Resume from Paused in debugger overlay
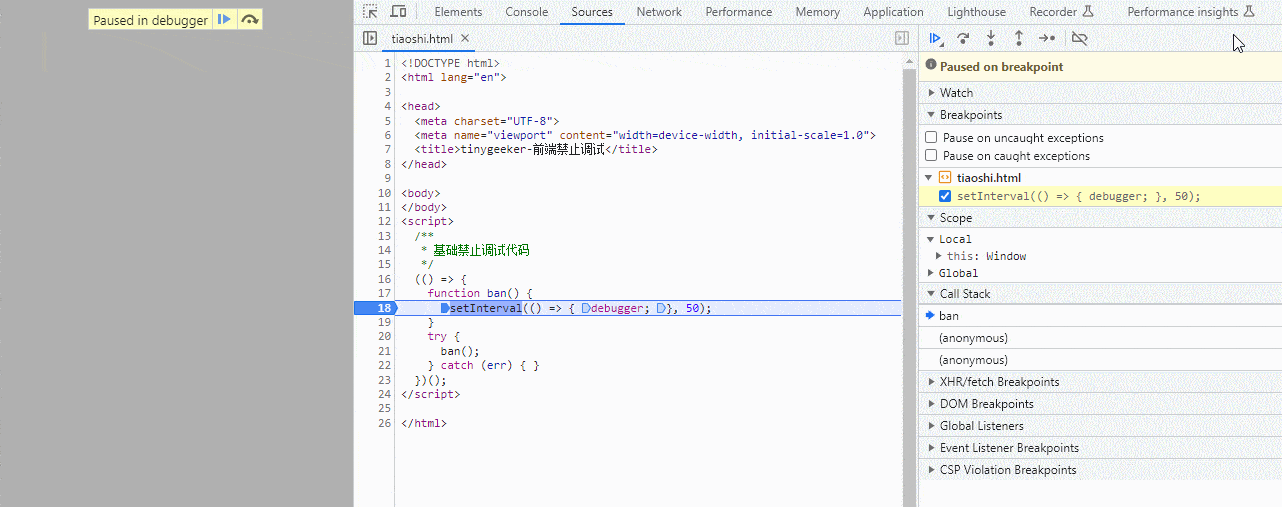 tap(225, 19)
